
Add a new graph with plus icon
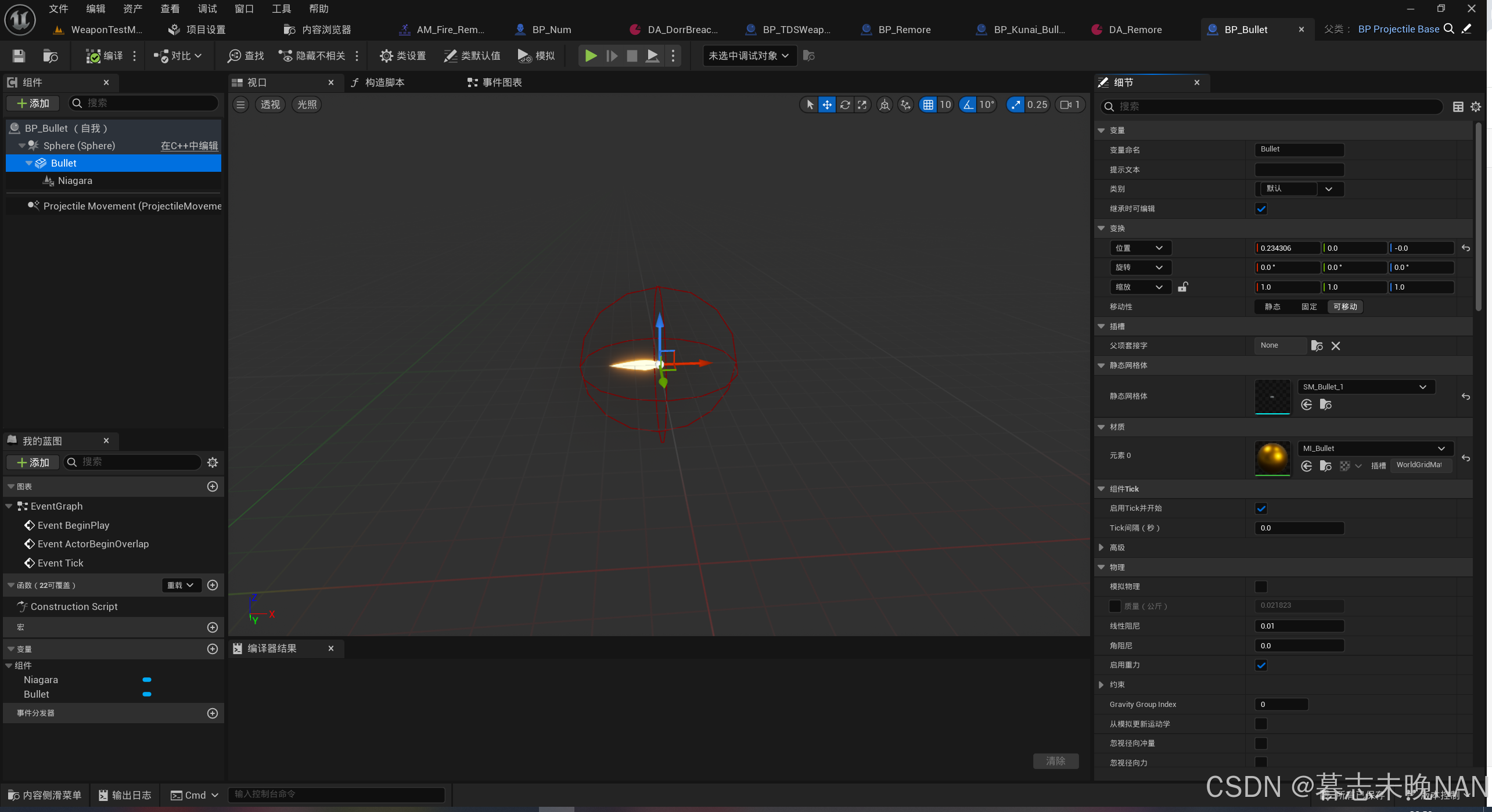(213, 486)
